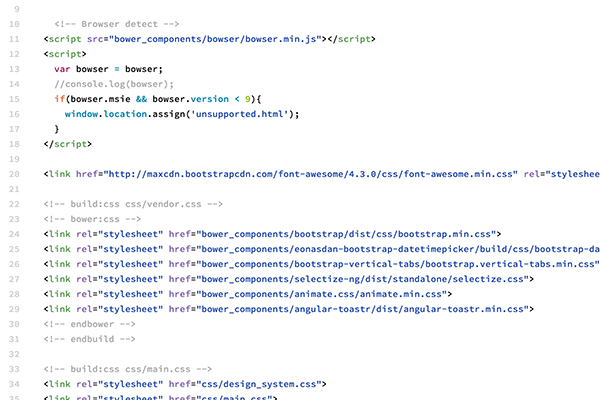600x400 pixels.
Task: Click the angular-toastr.min.css href path
Action: click(x=362, y=309)
